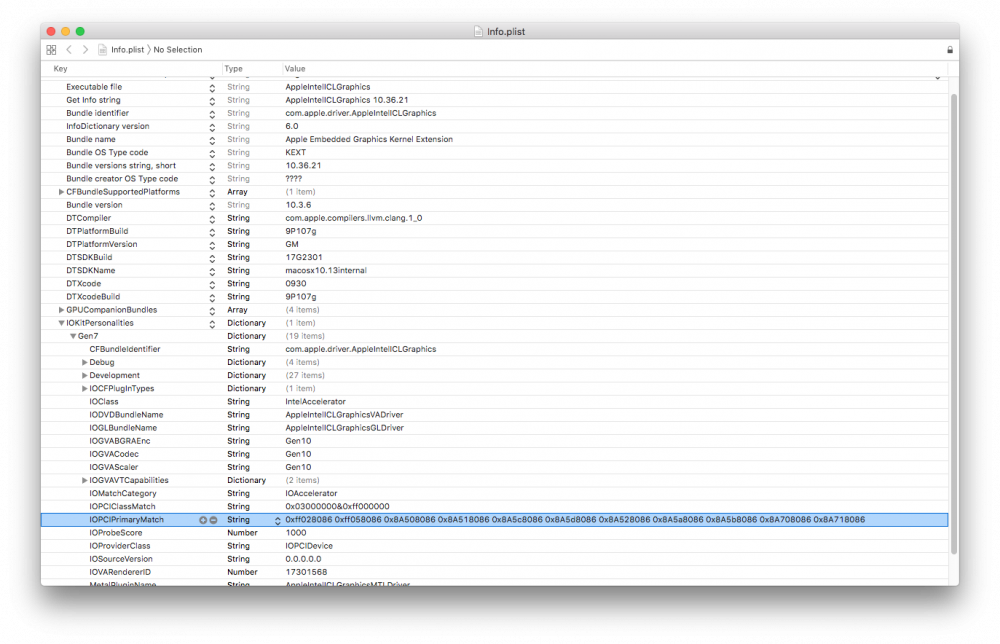Expand CFBundleSupportedPlatforms array
This screenshot has width=1000, height=644.
click(61, 192)
